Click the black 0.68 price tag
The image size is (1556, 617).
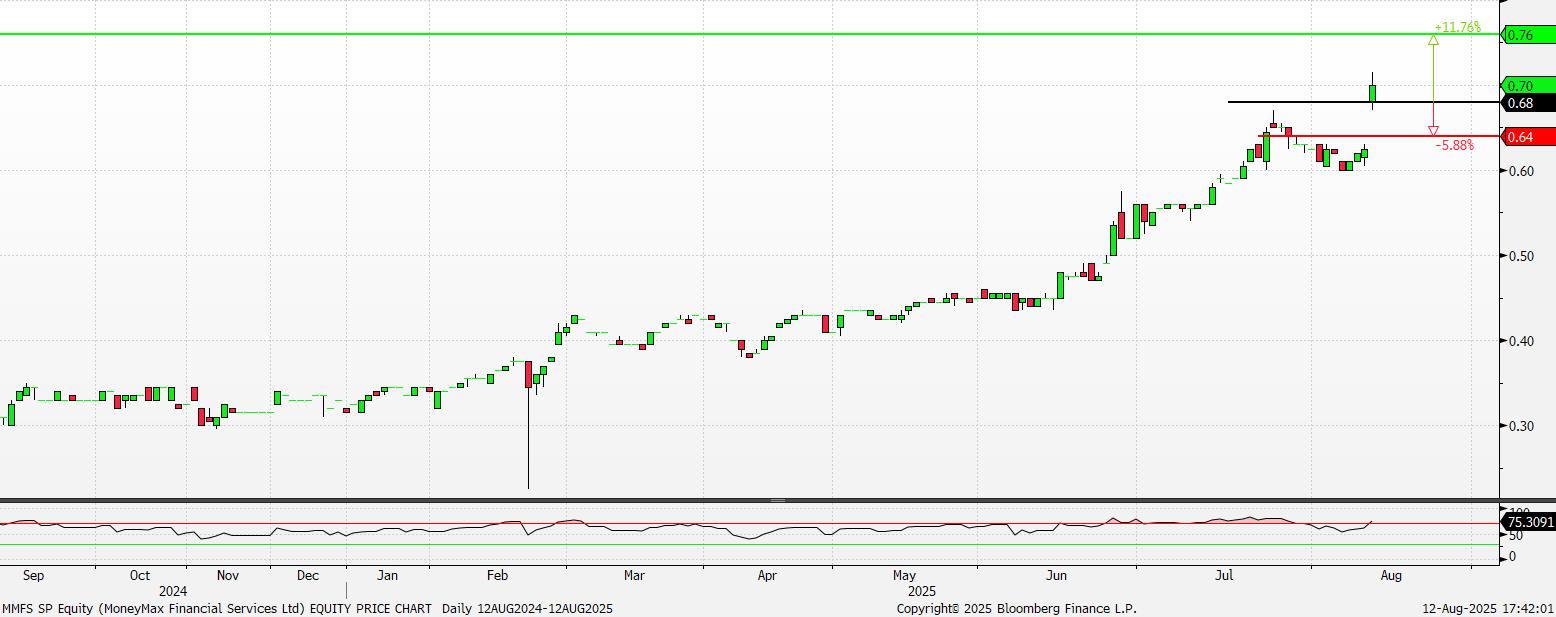tap(1529, 103)
